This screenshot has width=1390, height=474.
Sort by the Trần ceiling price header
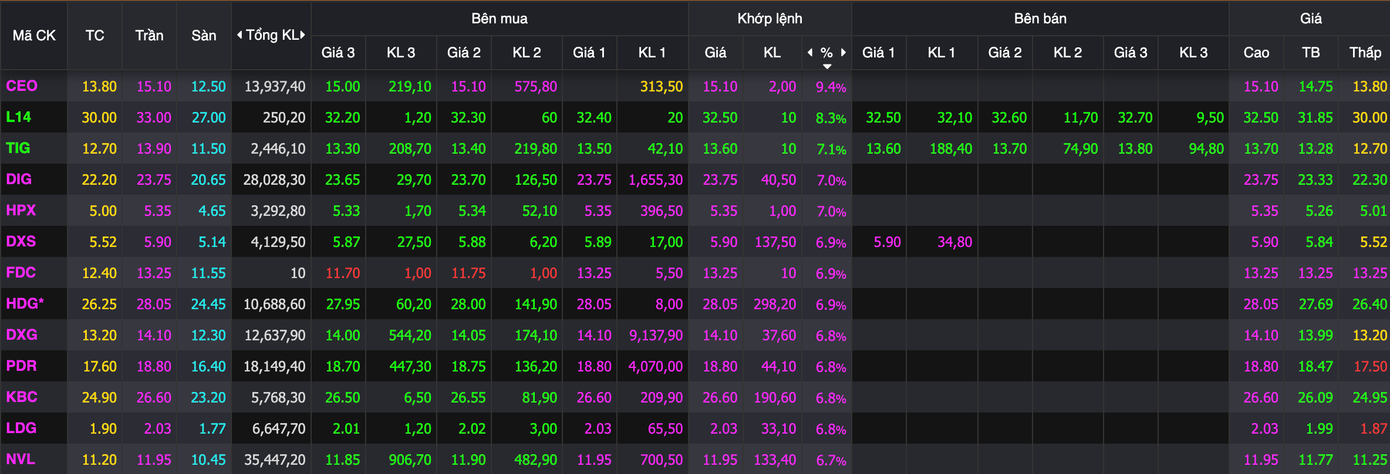coord(149,35)
